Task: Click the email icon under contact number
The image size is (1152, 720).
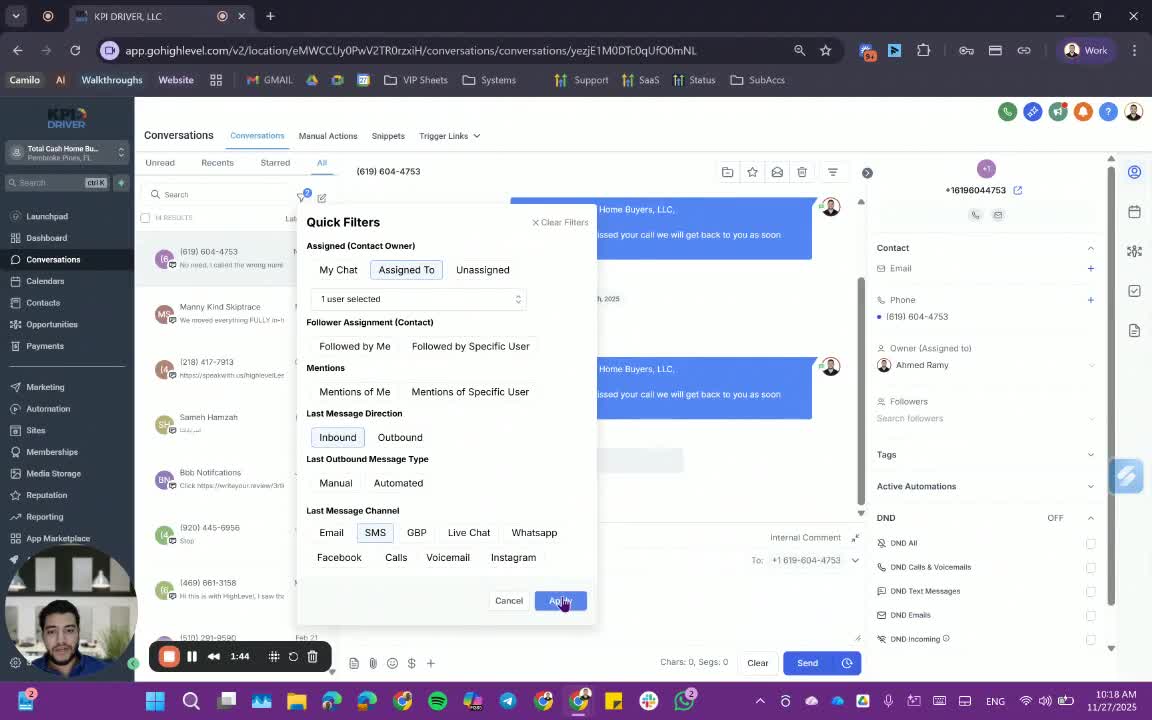Action: pos(998,215)
